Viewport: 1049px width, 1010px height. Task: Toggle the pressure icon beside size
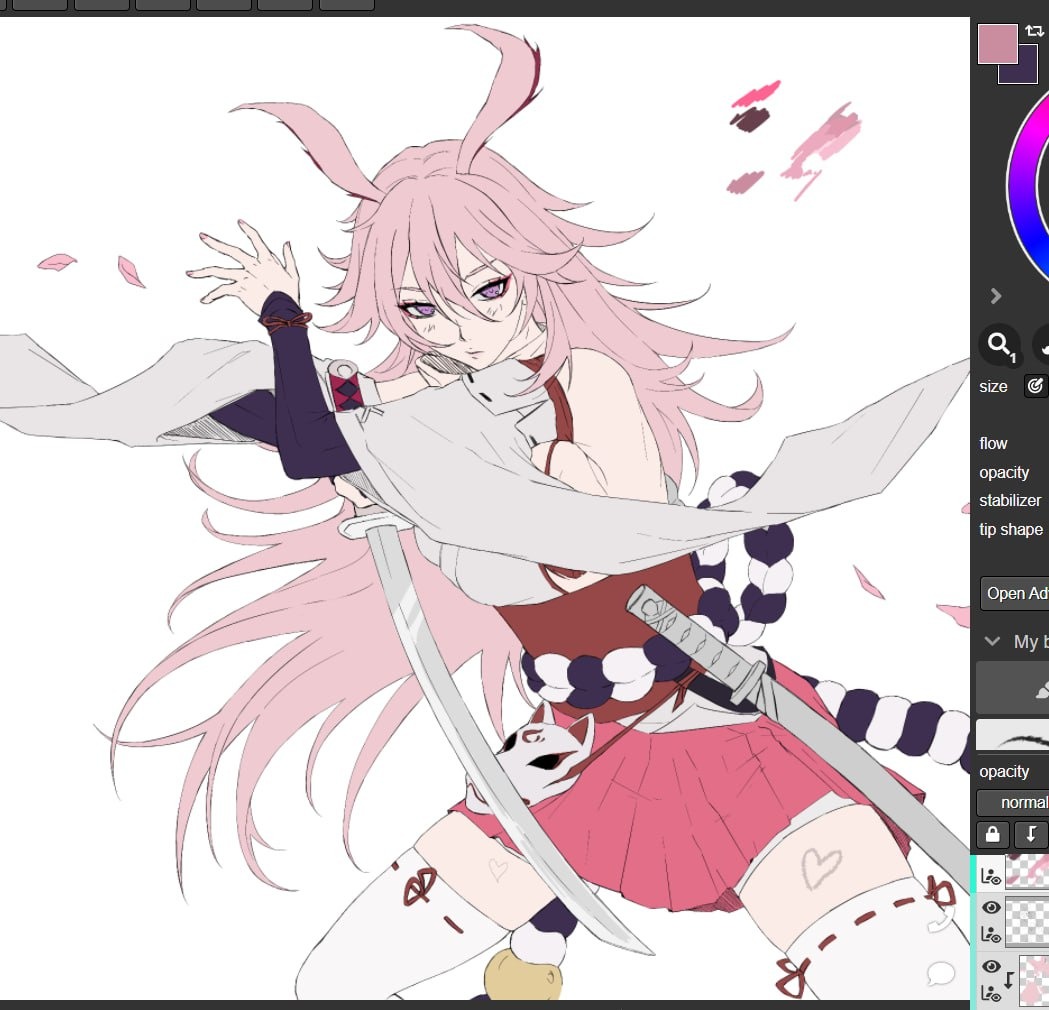point(1035,386)
